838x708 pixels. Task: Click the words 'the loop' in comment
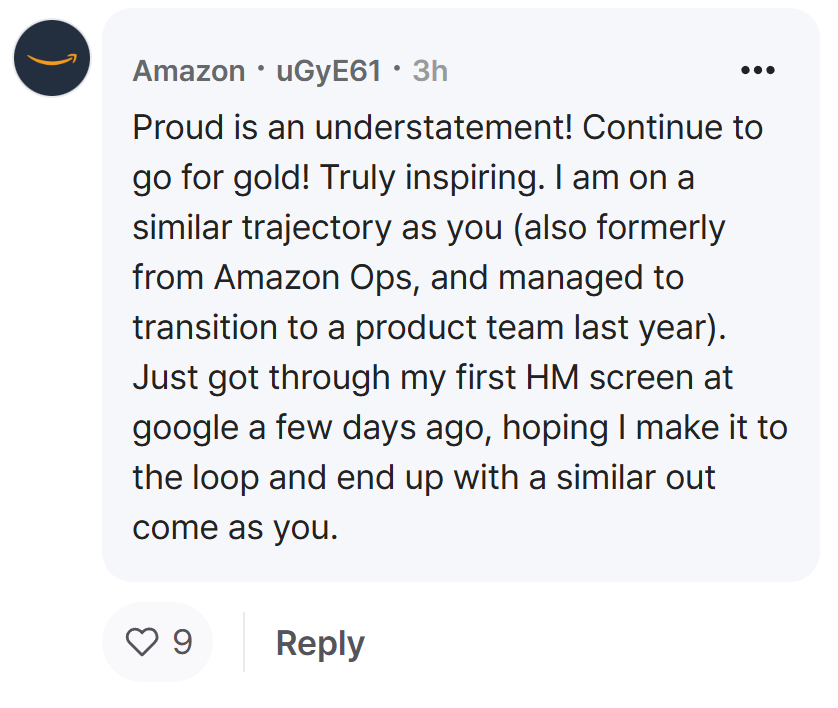pyautogui.click(x=196, y=478)
